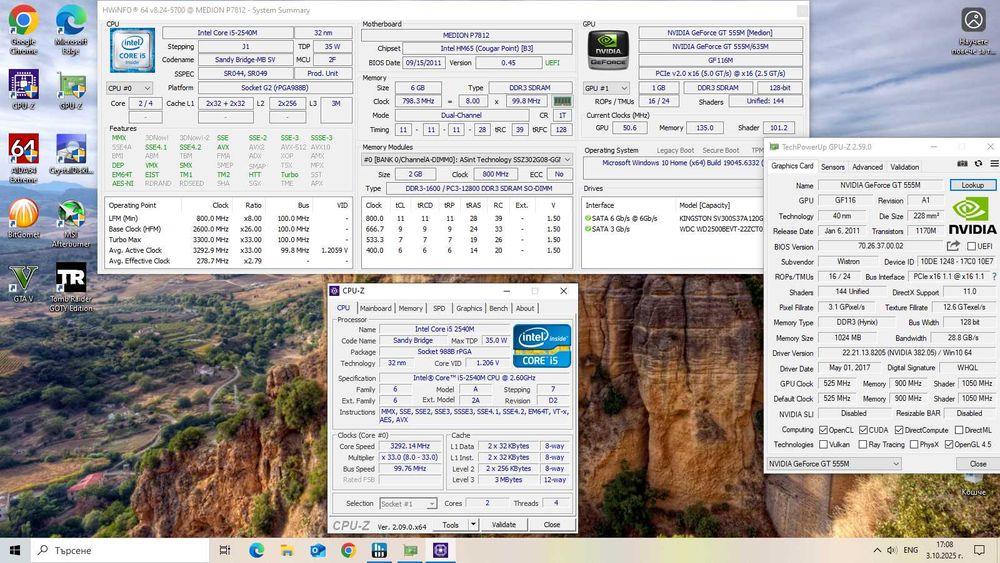Open the Mainboard tab in CPU-Z
The image size is (1000, 563).
click(376, 308)
